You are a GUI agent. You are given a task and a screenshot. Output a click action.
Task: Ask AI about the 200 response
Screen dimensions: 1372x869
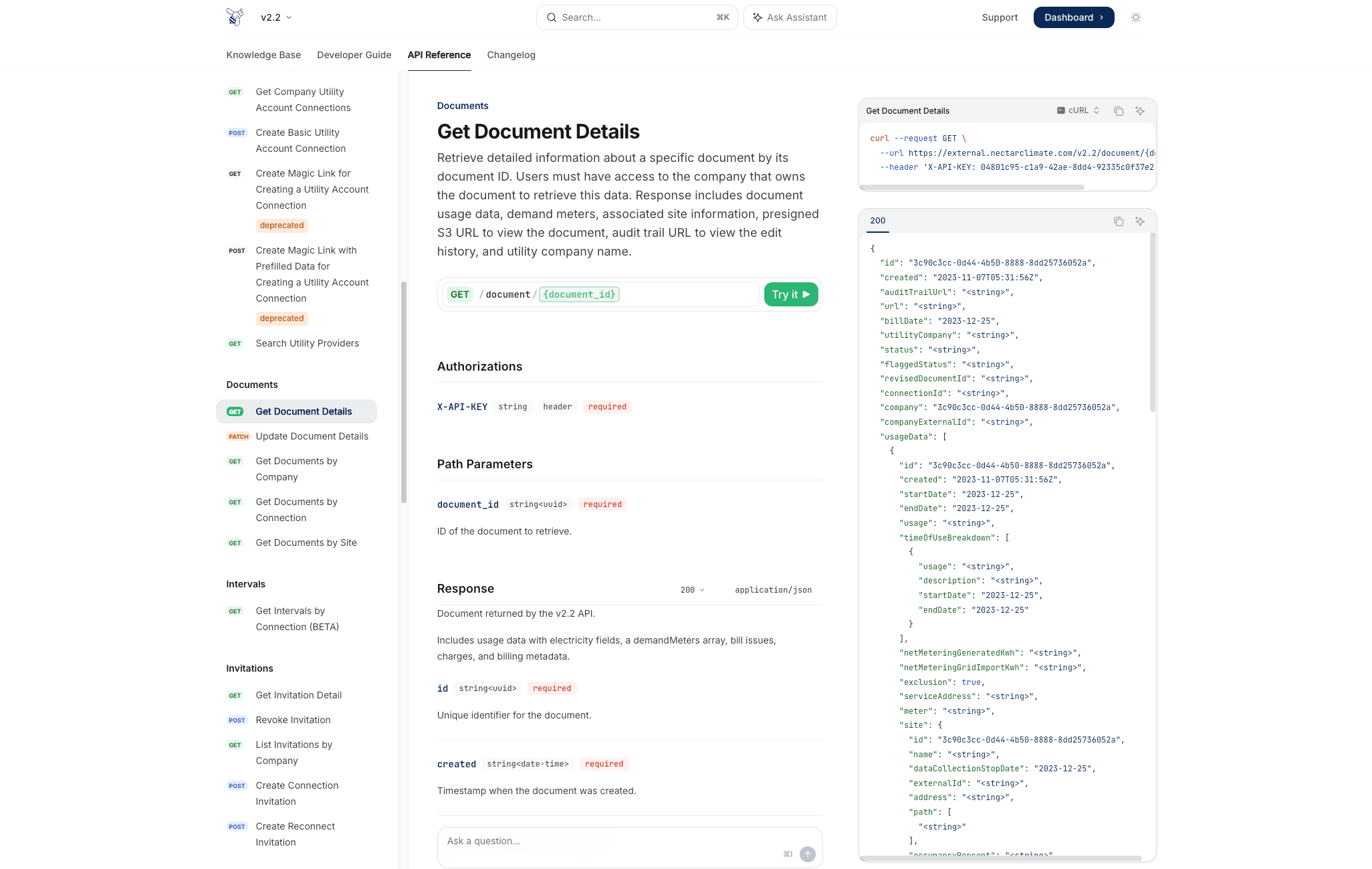coord(1140,221)
